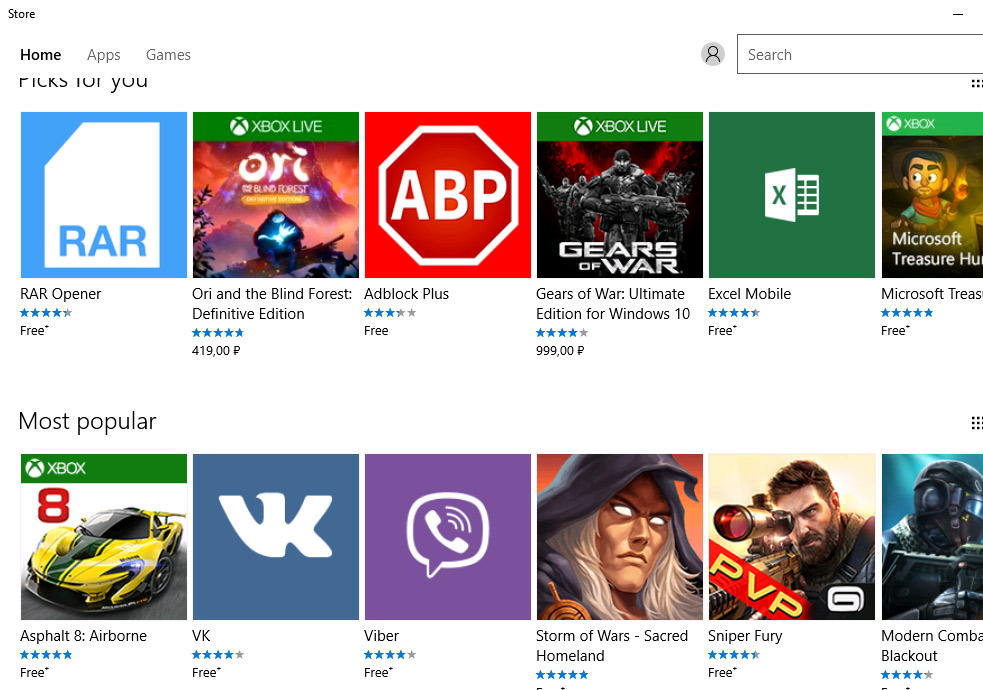The image size is (983, 690).
Task: Show all Most popular grid icon
Action: 977,423
